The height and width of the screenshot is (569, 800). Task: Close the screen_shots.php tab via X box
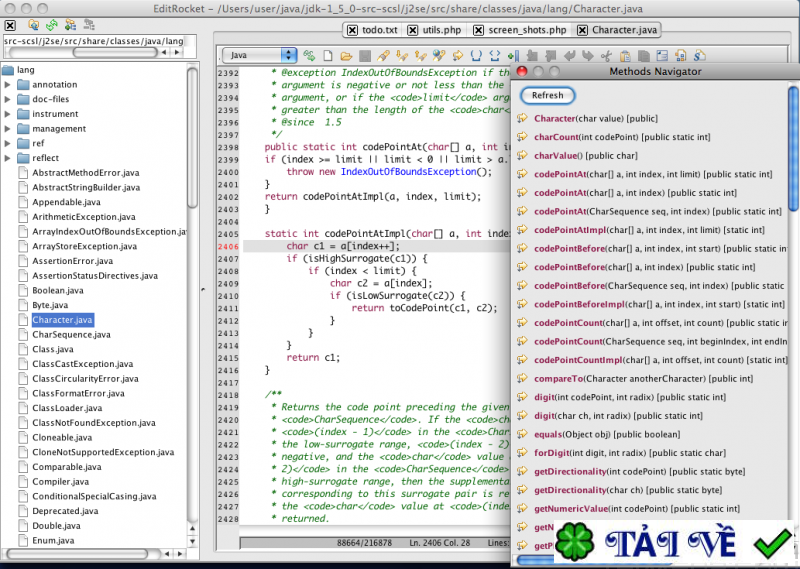[479, 30]
